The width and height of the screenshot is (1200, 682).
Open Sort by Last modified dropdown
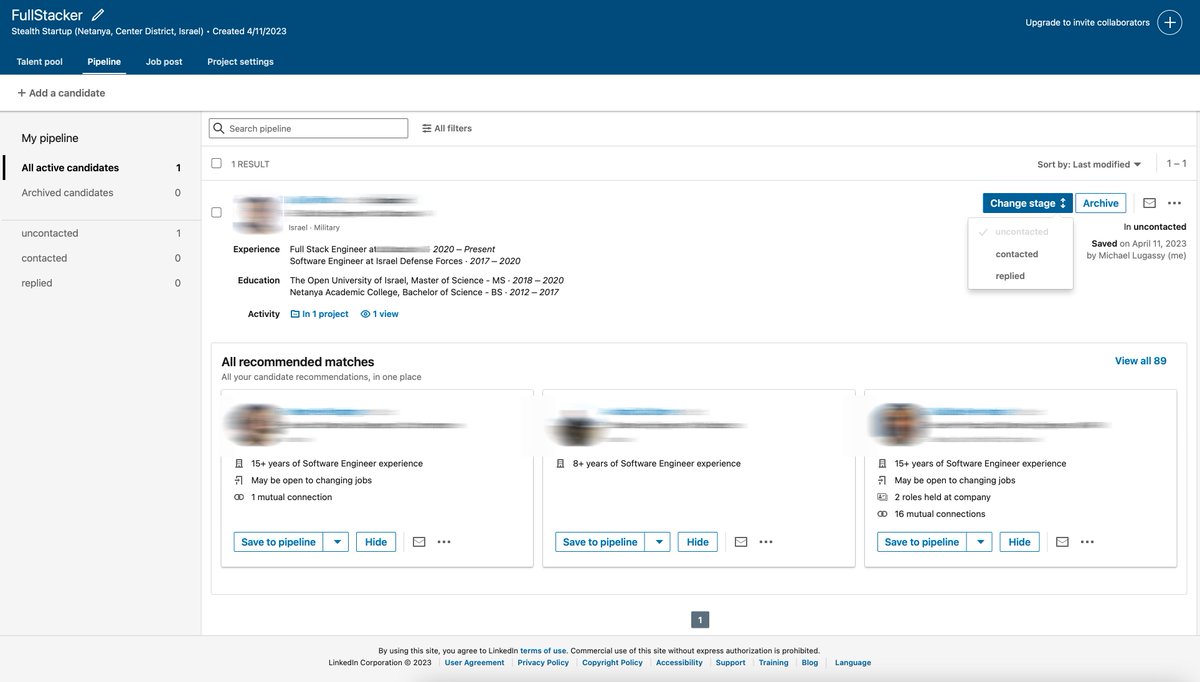point(1090,164)
